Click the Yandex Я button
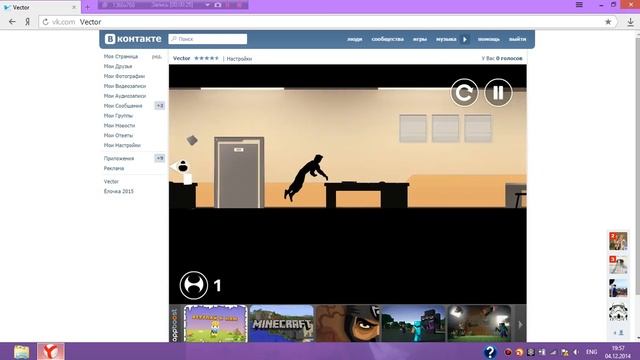 [x=27, y=22]
